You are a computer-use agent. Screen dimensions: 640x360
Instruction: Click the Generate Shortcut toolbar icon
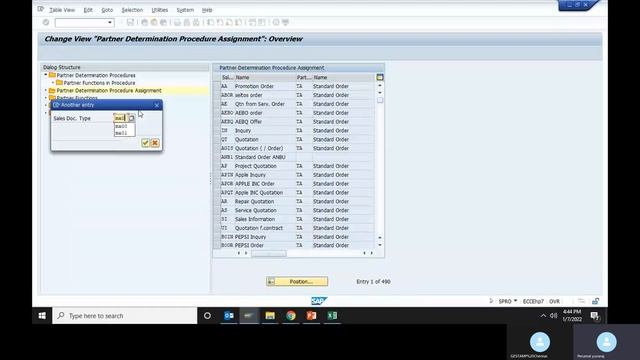coord(262,22)
